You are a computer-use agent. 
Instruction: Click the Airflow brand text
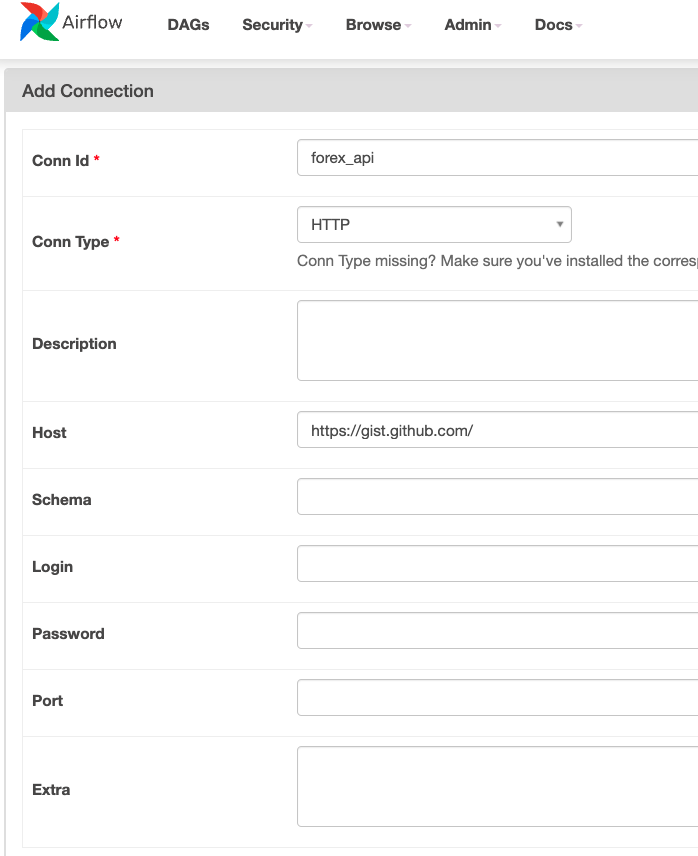click(x=92, y=22)
